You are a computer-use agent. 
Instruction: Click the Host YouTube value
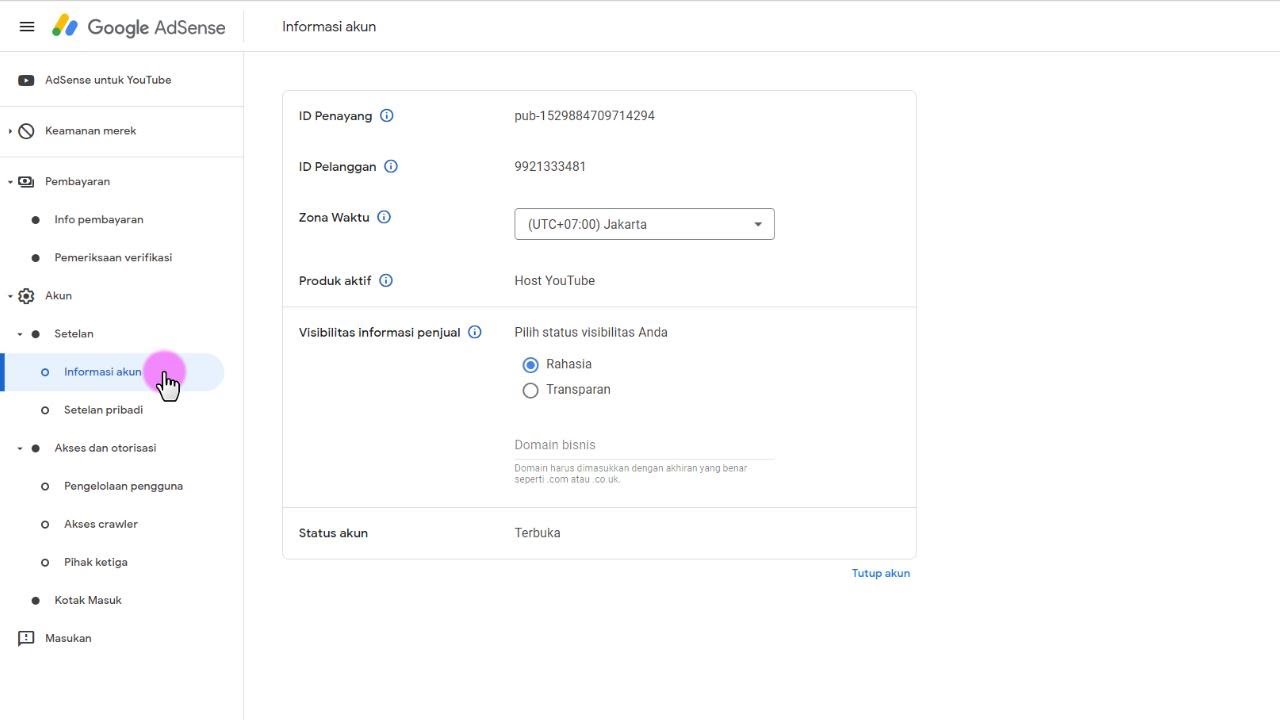554,281
